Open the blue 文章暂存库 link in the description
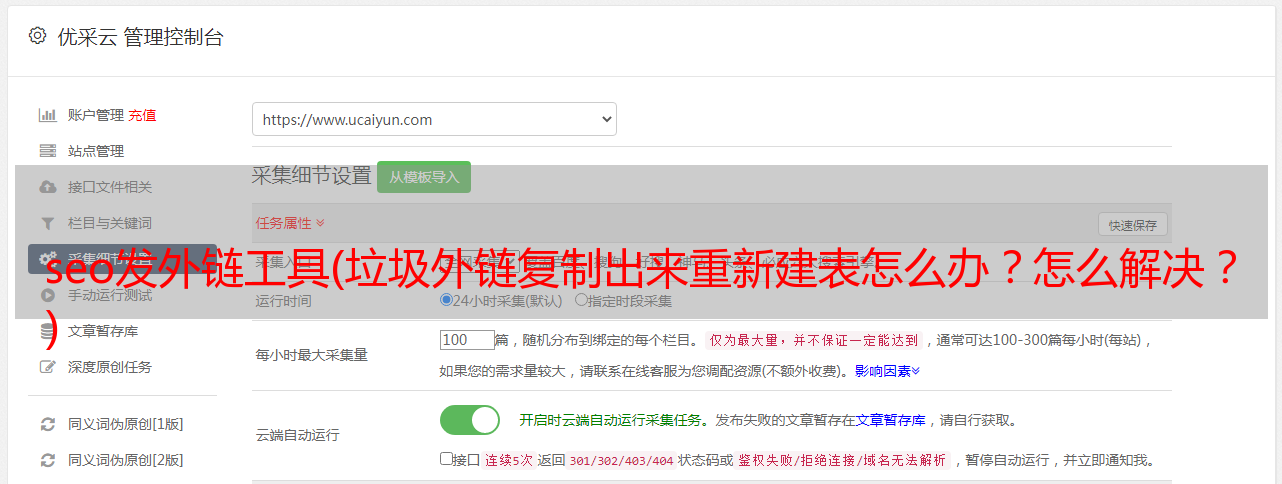 890,420
